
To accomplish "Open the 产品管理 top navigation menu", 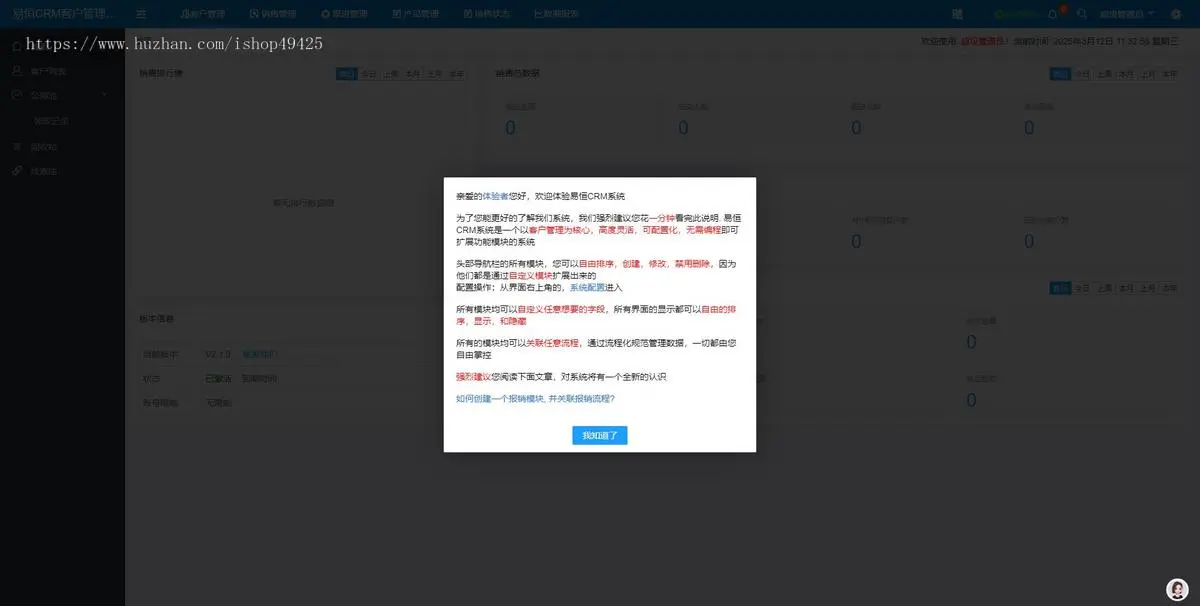I will click(x=416, y=14).
